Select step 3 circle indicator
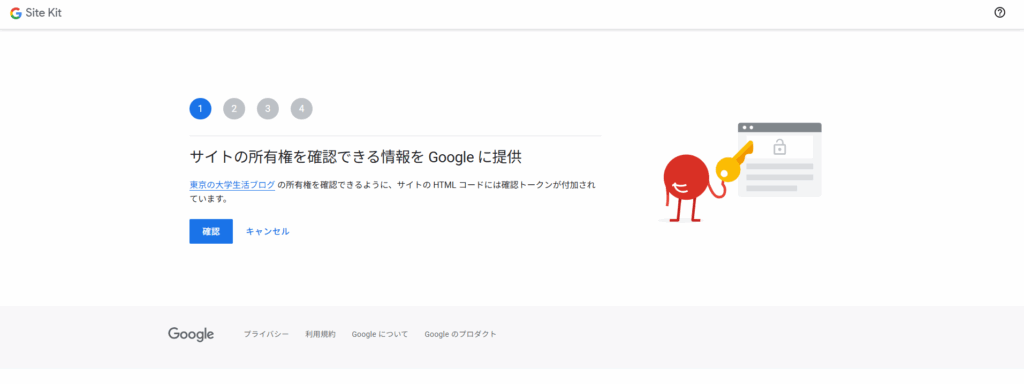Viewport: 1024px width, 384px height. (x=268, y=108)
